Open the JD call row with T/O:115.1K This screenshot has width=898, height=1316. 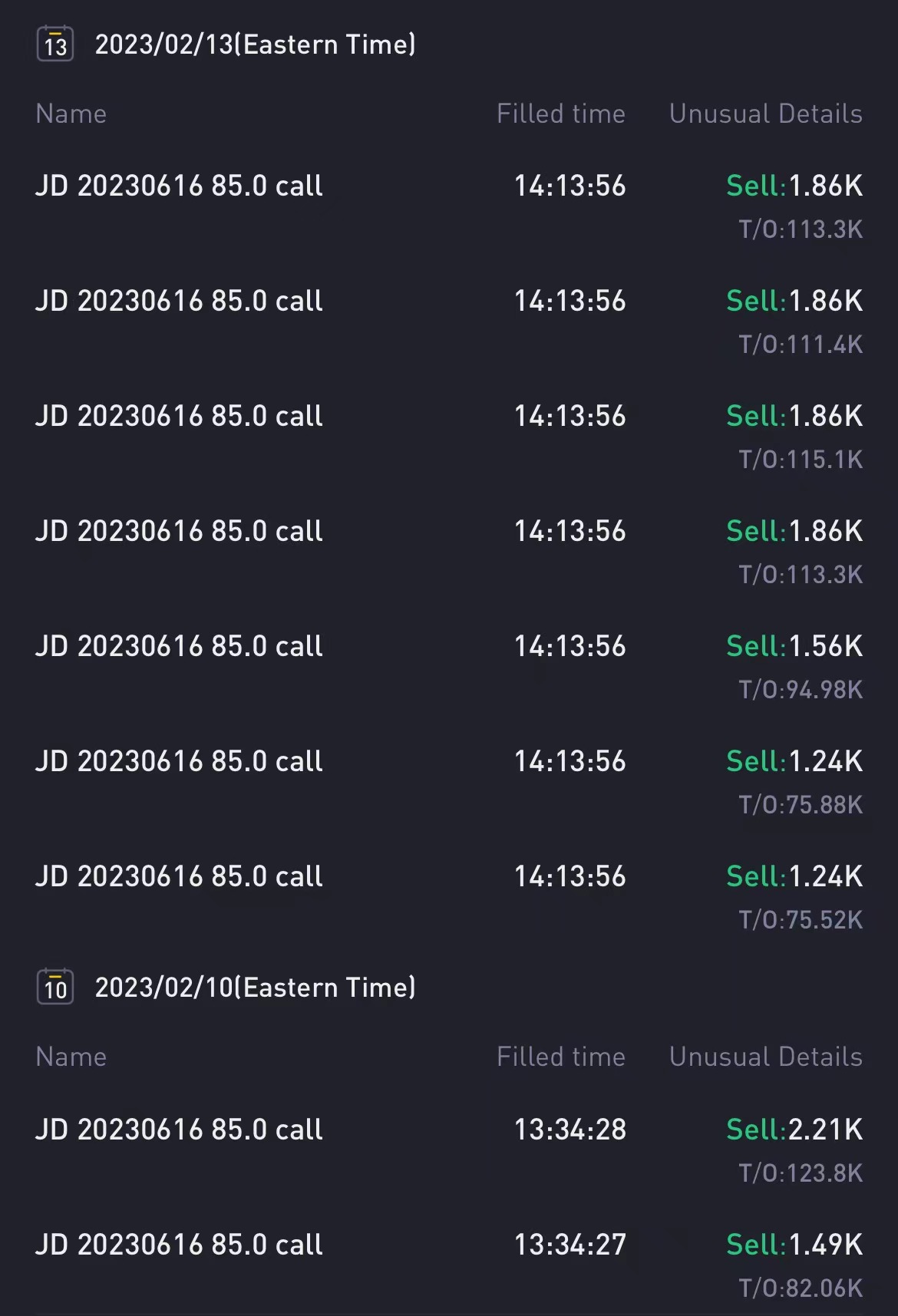[179, 416]
